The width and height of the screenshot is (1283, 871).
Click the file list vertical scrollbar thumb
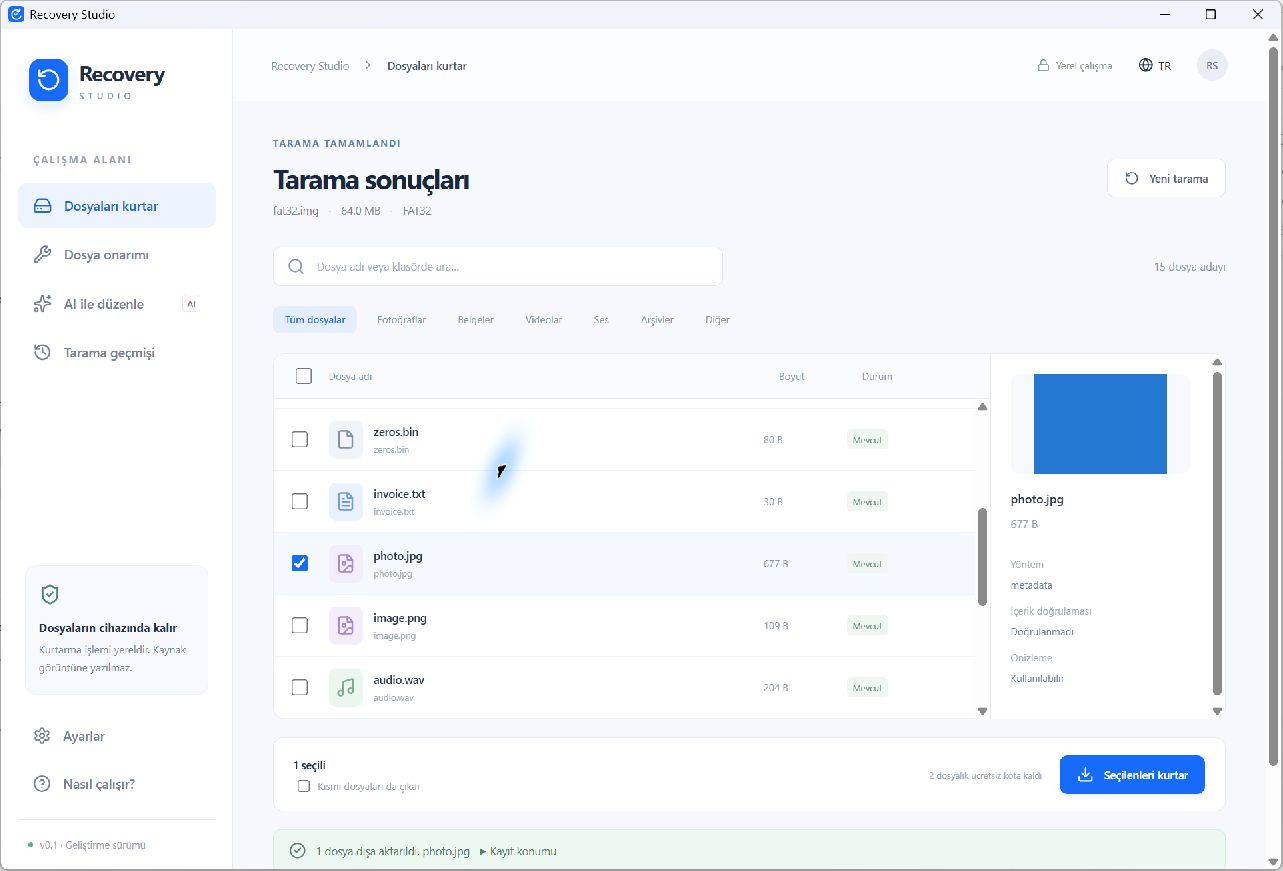click(x=982, y=556)
